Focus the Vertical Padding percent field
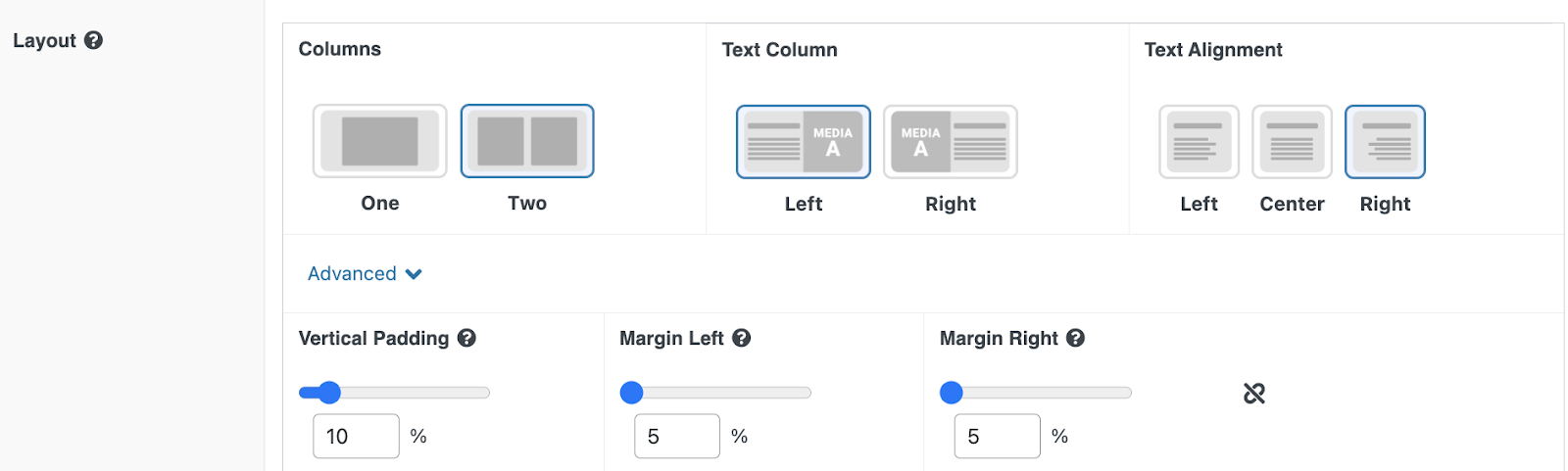Image resolution: width=1568 pixels, height=471 pixels. click(x=356, y=436)
